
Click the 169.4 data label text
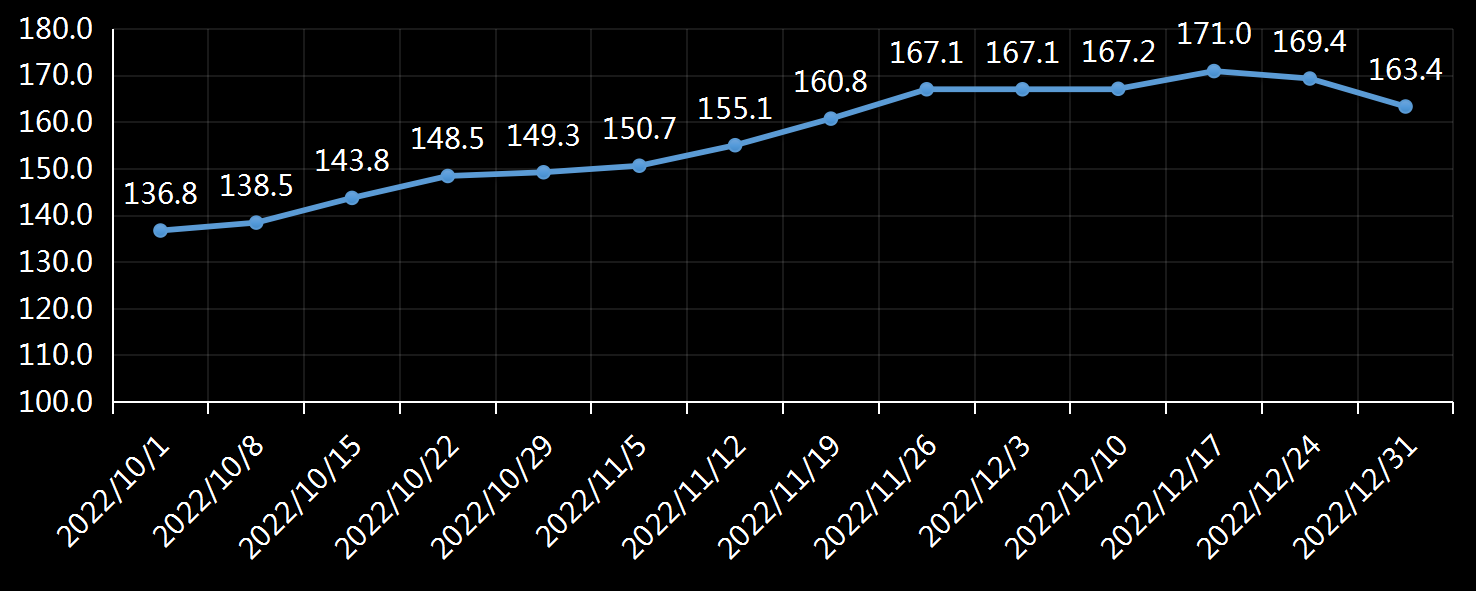pyautogui.click(x=1308, y=43)
